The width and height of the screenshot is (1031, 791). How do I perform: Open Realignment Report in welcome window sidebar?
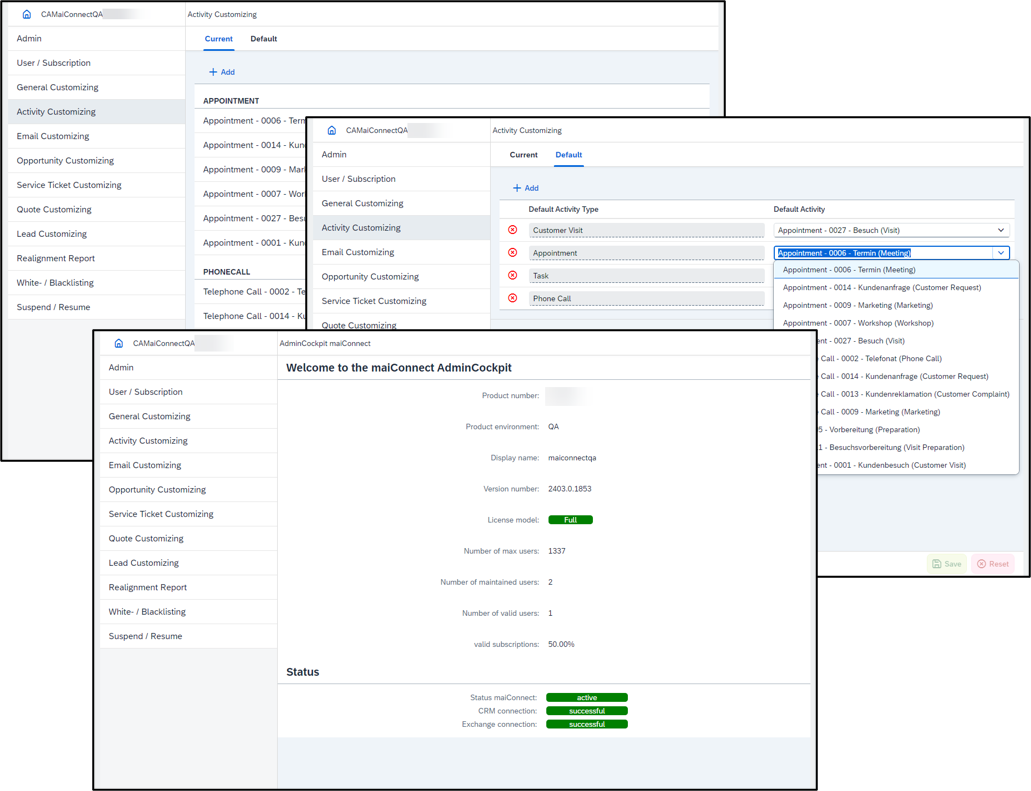[x=148, y=587]
